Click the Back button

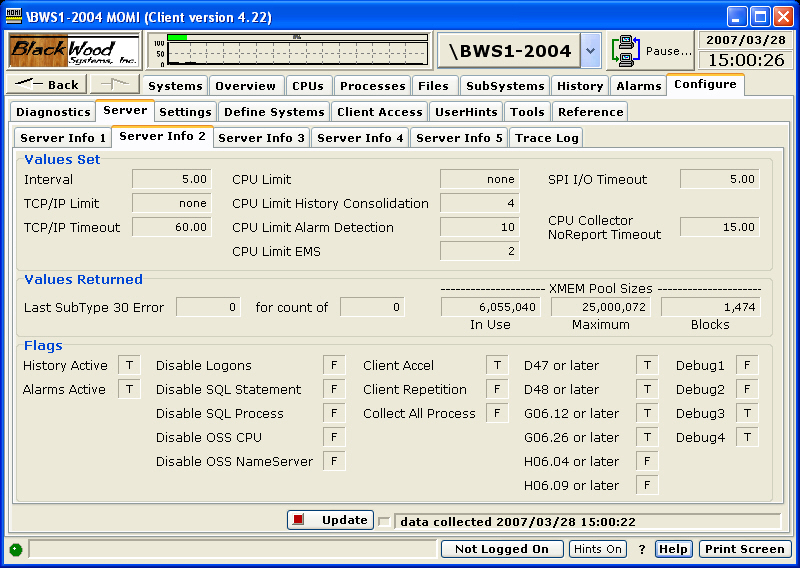tap(46, 84)
